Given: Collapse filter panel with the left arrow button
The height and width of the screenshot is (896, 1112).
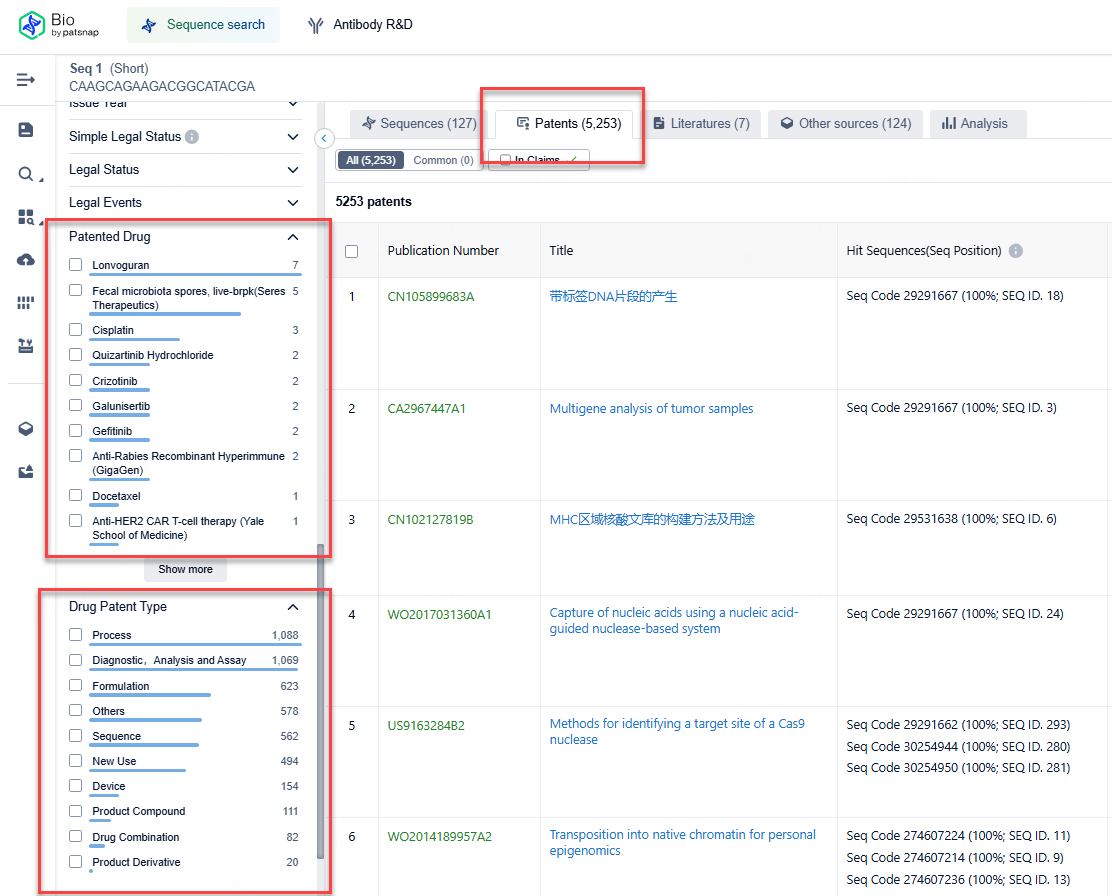Looking at the screenshot, I should (x=324, y=138).
